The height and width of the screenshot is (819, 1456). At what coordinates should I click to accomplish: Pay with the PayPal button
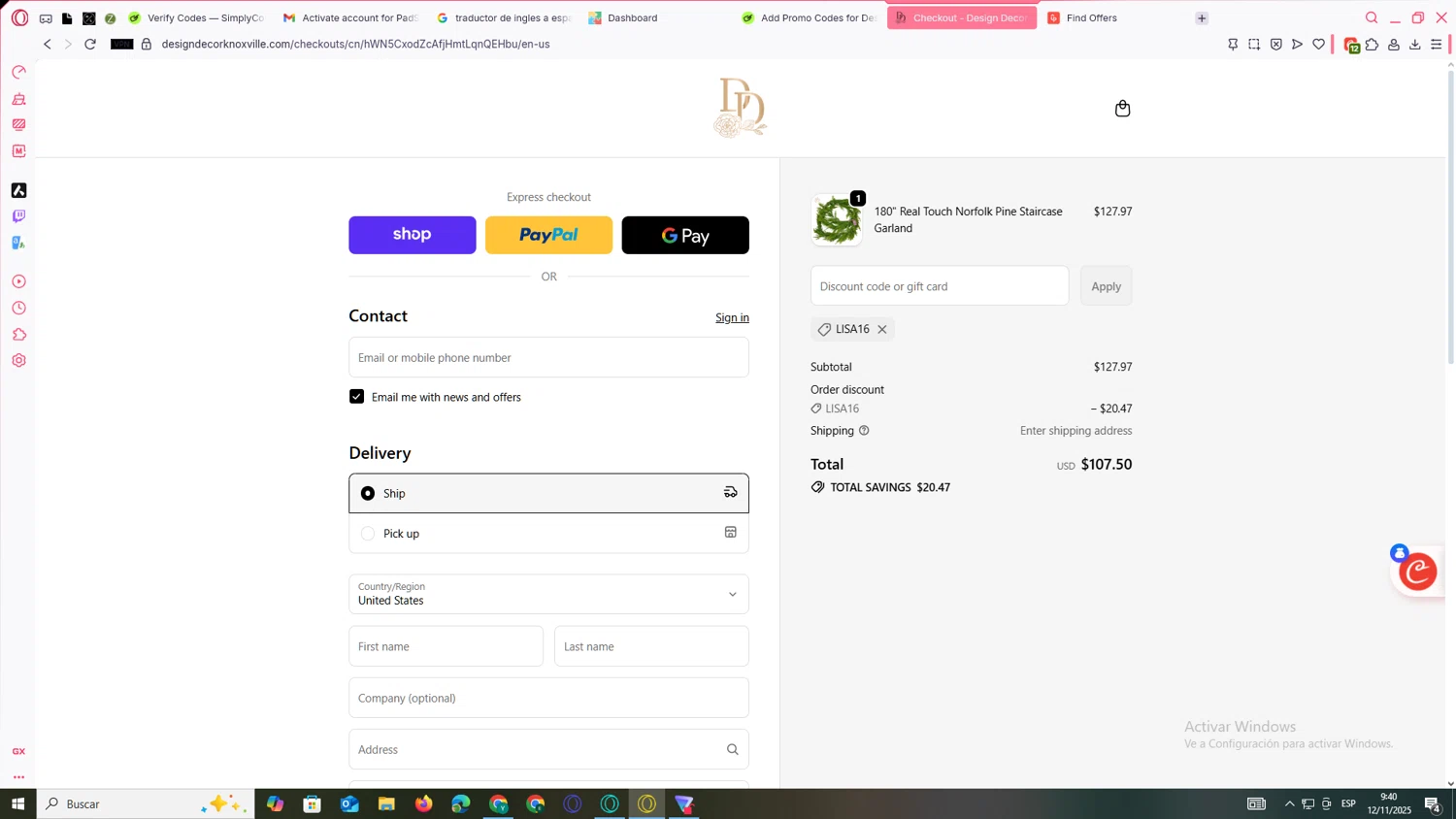[548, 235]
